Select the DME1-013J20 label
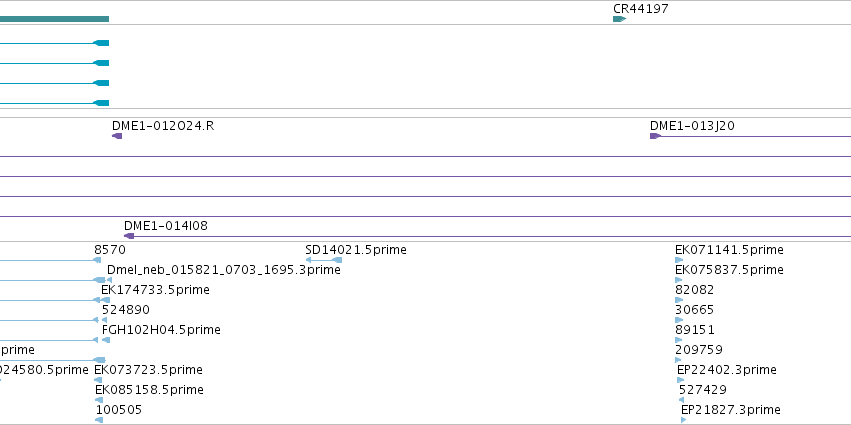The height and width of the screenshot is (425, 851). (x=692, y=126)
